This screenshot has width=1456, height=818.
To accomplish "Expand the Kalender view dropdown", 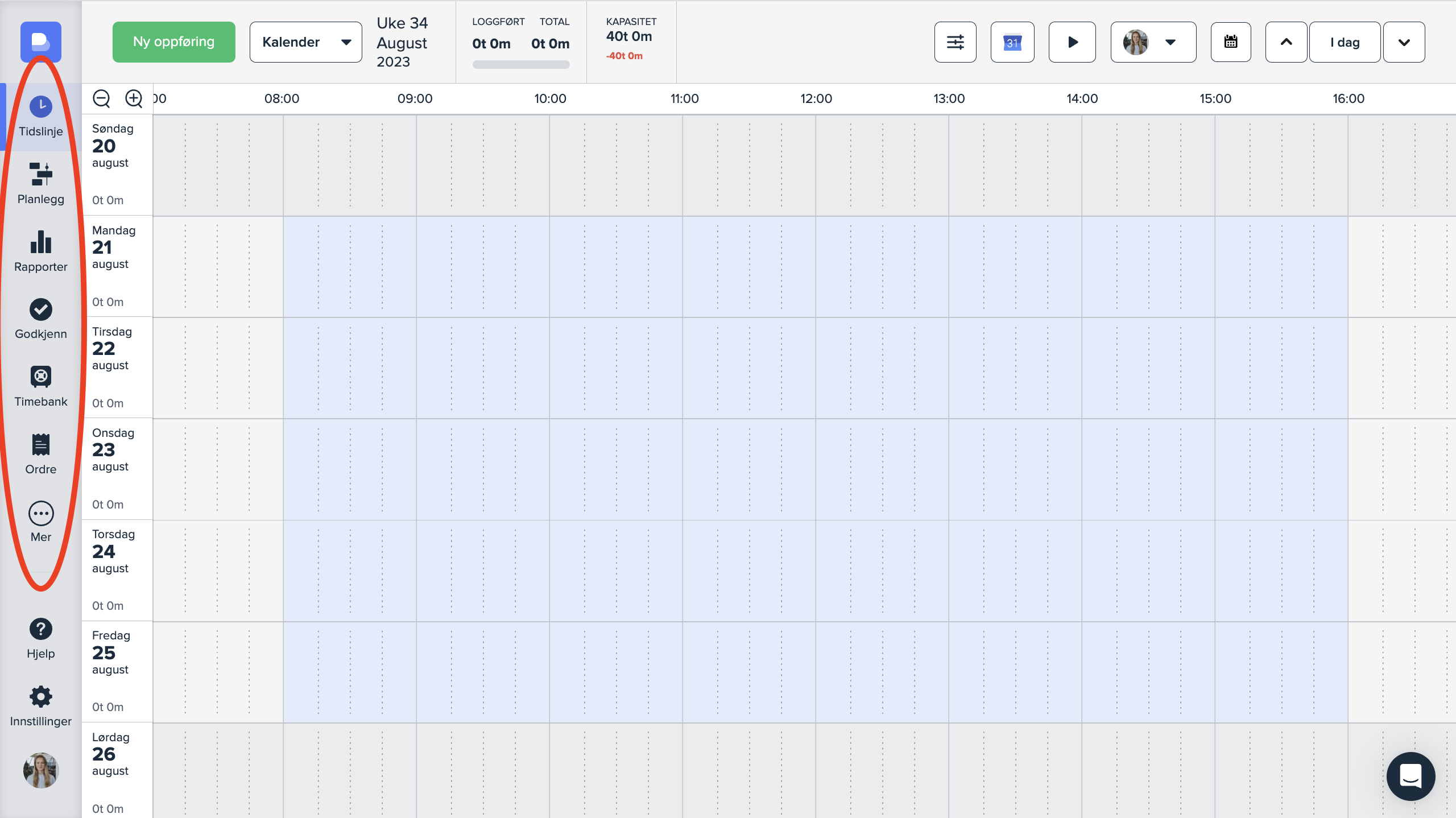I will (305, 42).
